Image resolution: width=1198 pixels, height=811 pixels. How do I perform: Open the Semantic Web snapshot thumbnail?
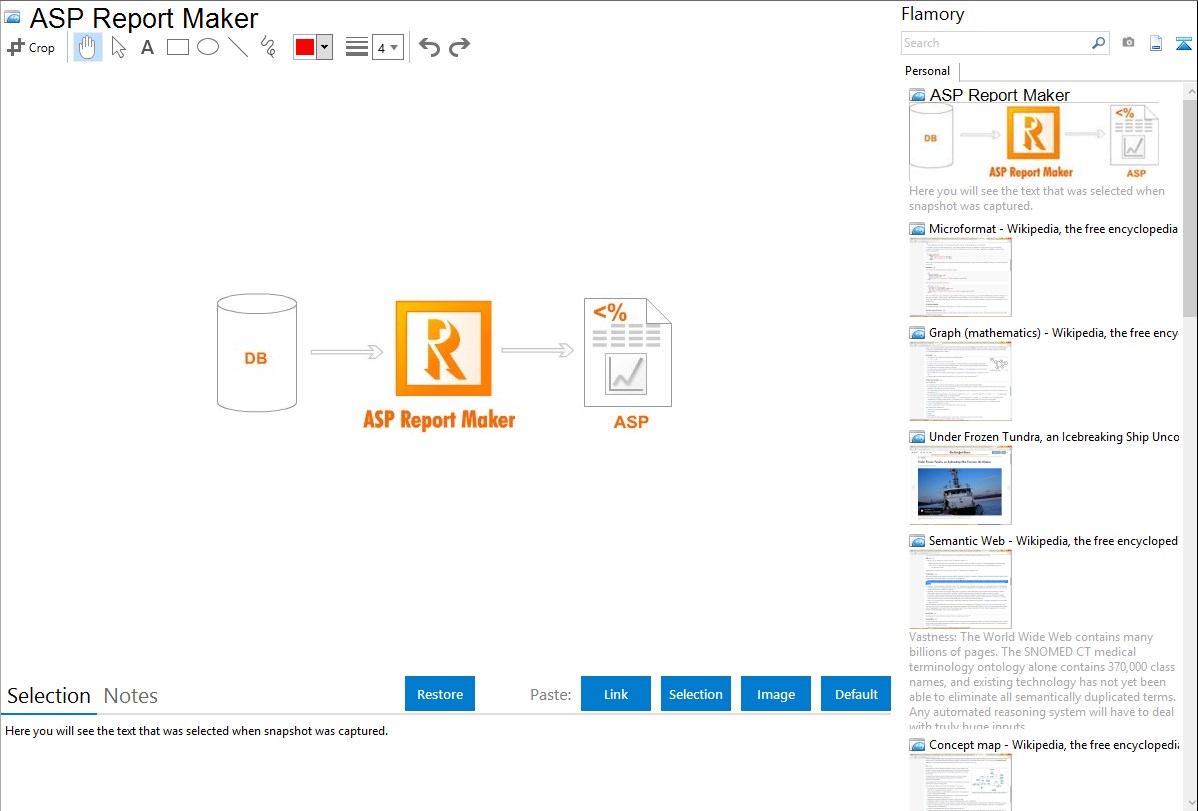[960, 589]
